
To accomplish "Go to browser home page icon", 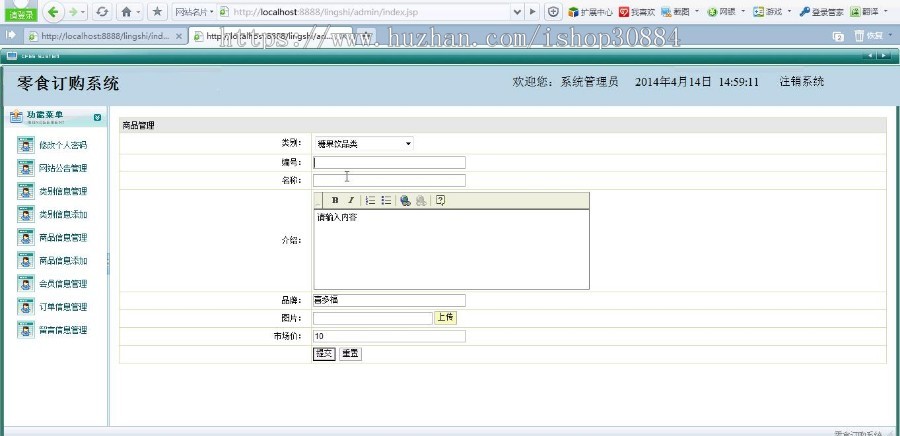I will click(x=126, y=11).
